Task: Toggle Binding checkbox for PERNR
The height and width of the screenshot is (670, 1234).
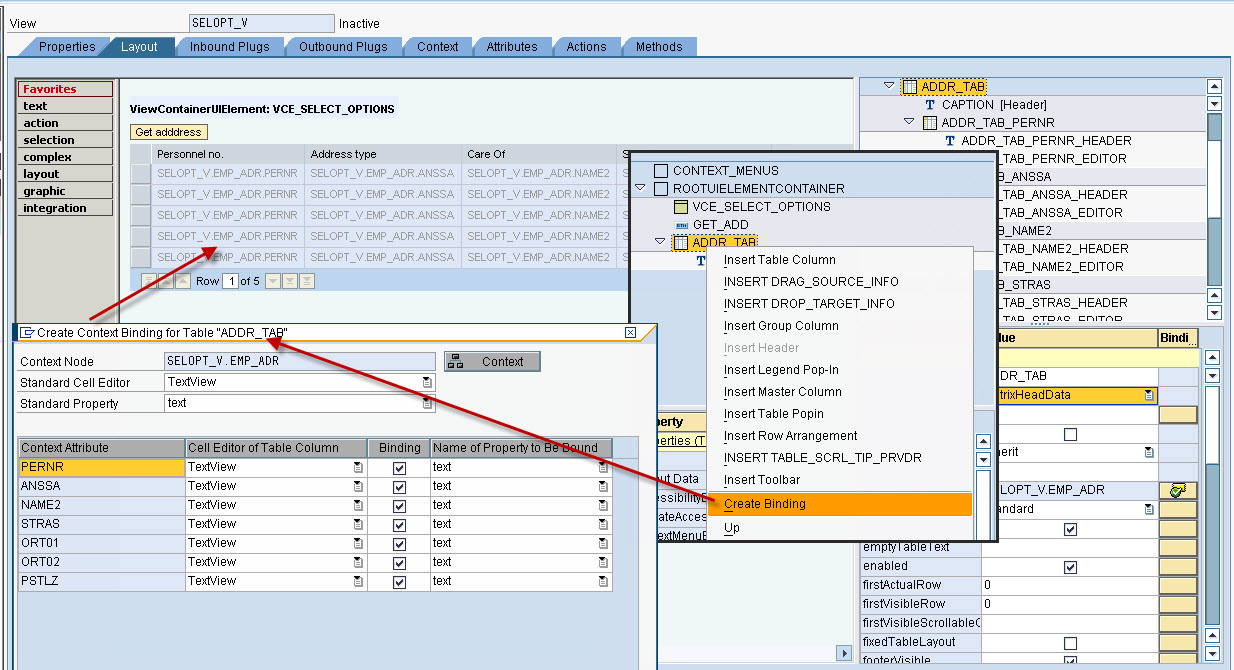Action: [x=400, y=468]
